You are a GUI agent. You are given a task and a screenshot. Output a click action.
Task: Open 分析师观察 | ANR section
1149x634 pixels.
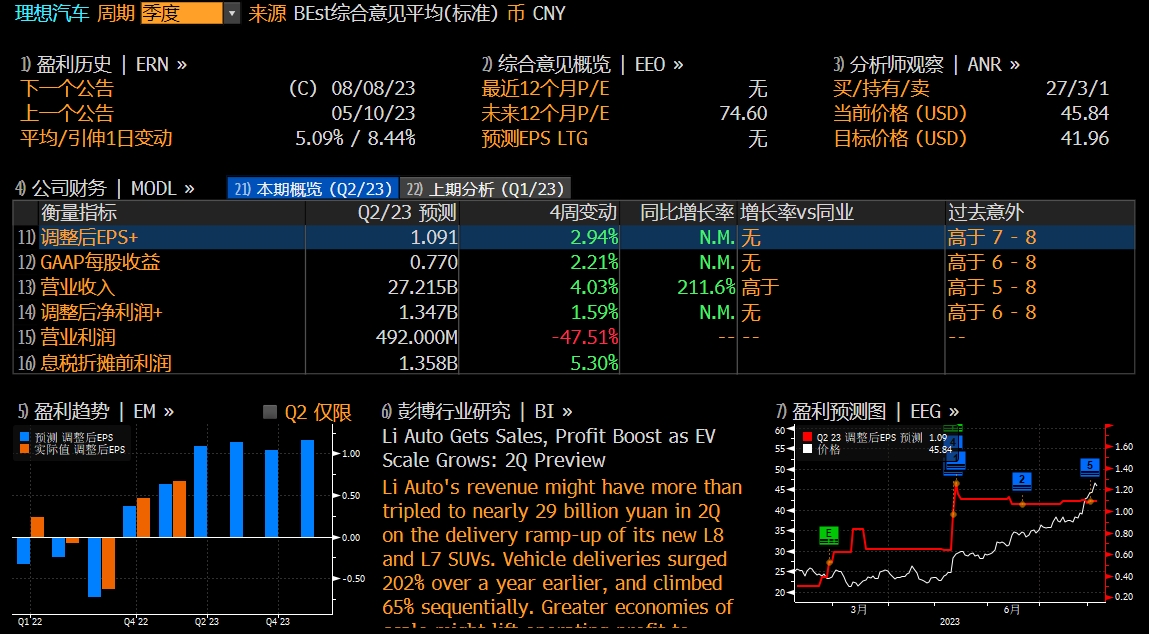926,64
